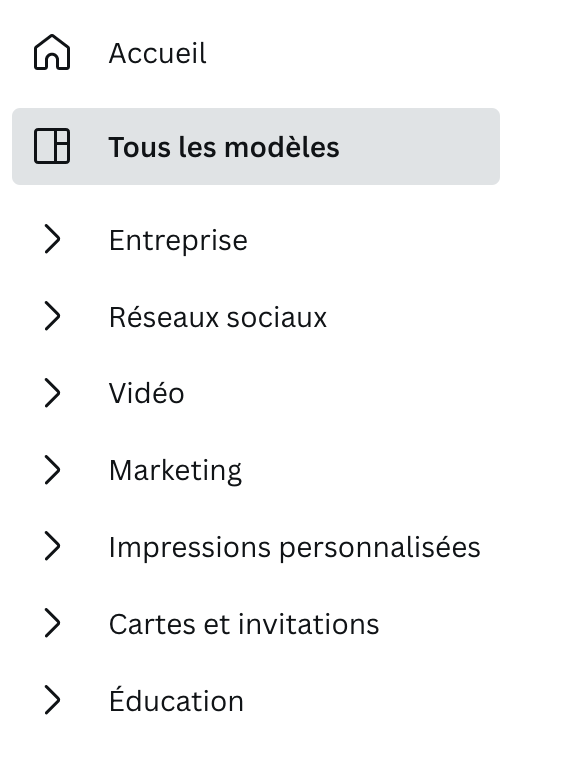The image size is (562, 758).
Task: Select the Impressions personnalisées label
Action: coord(295,547)
